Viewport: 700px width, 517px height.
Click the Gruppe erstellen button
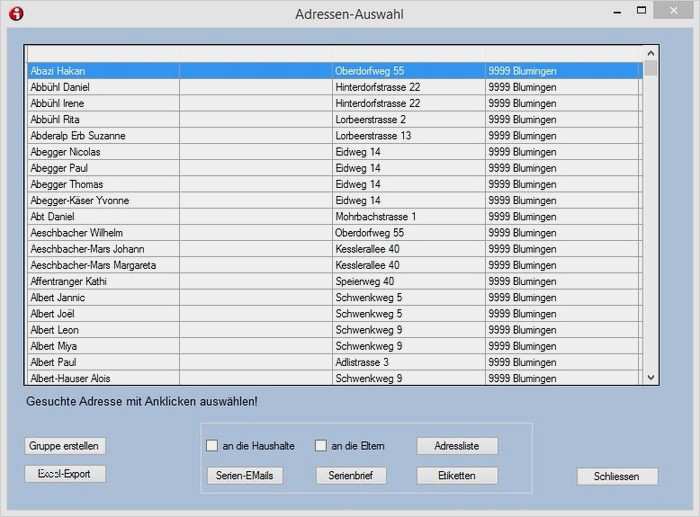(x=65, y=446)
